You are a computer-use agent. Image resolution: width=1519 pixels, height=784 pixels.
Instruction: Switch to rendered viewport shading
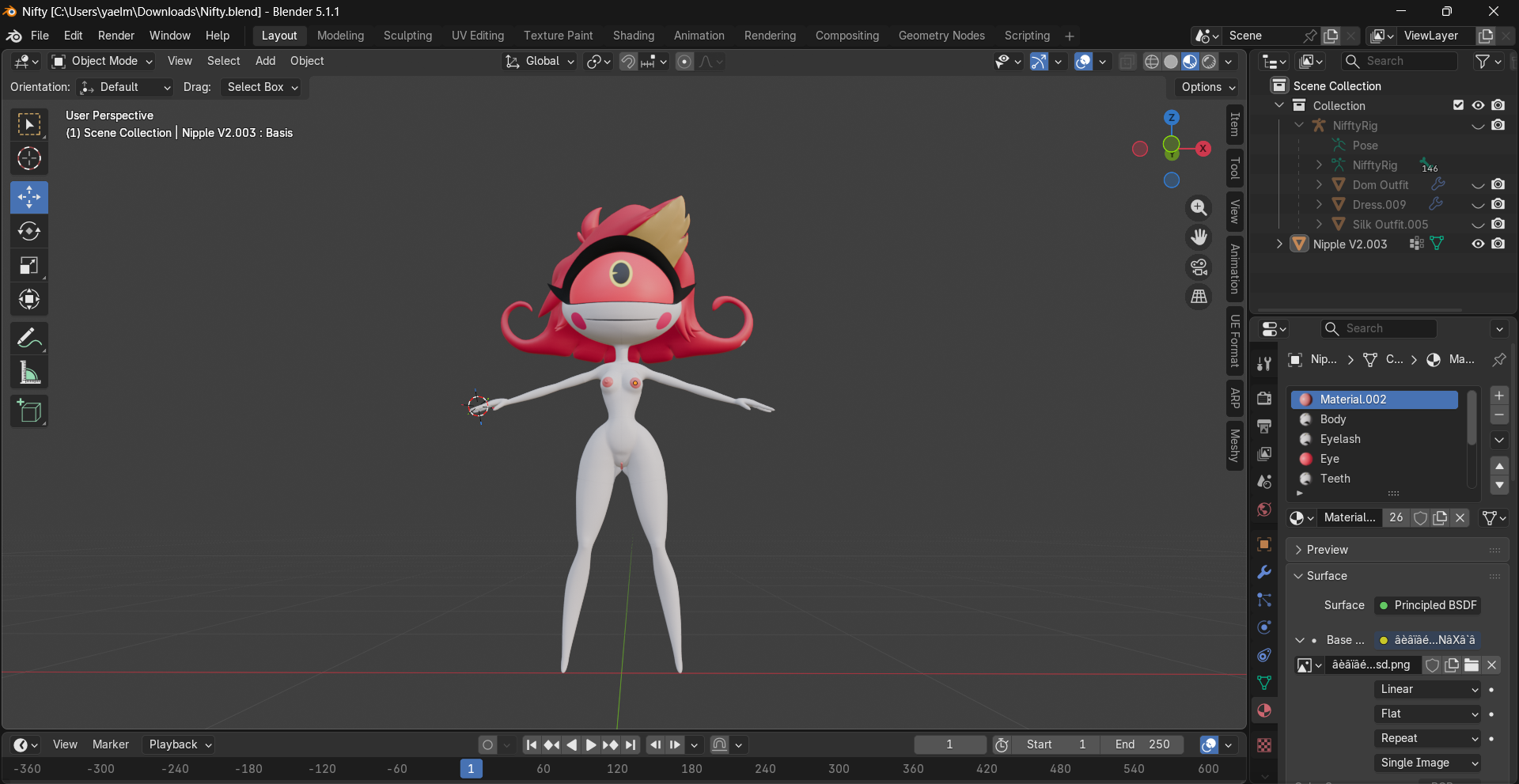pyautogui.click(x=1209, y=62)
